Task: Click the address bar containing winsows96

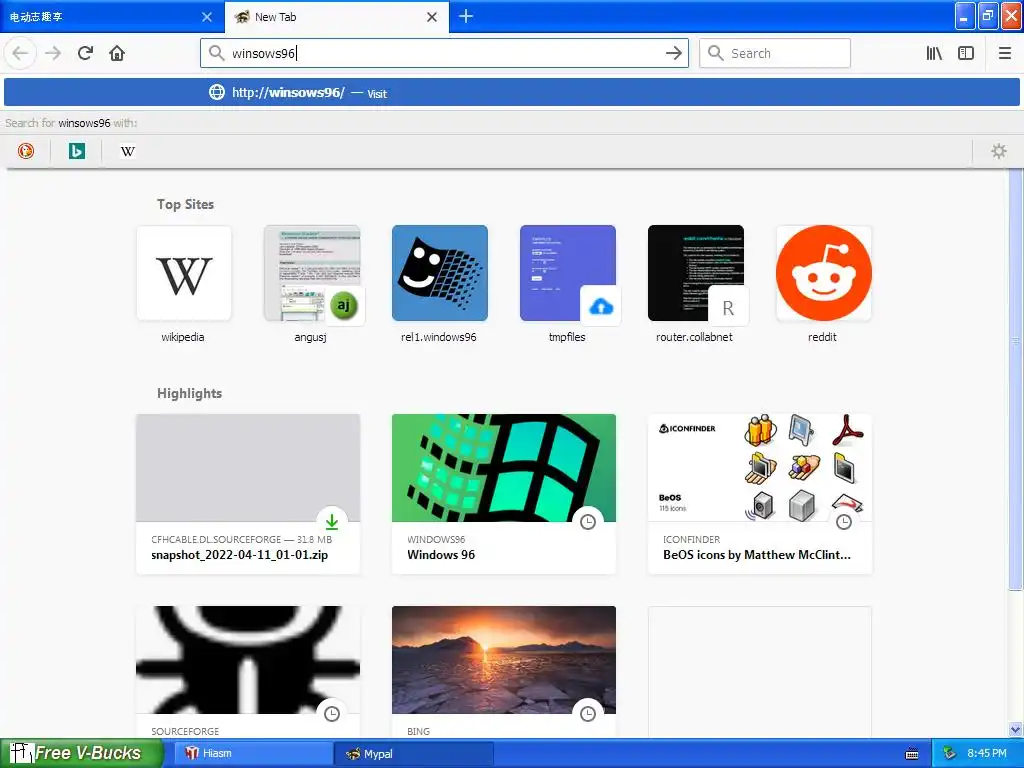Action: (x=444, y=53)
